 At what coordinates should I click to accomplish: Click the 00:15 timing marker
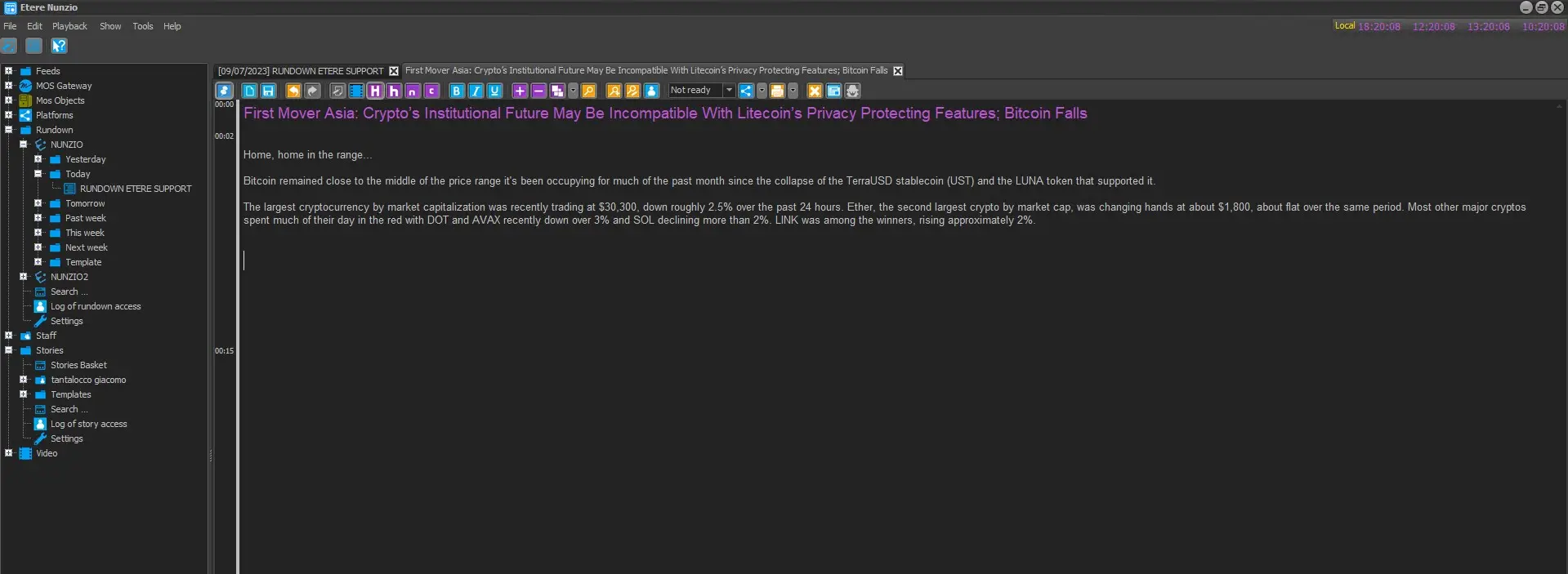[x=224, y=351]
